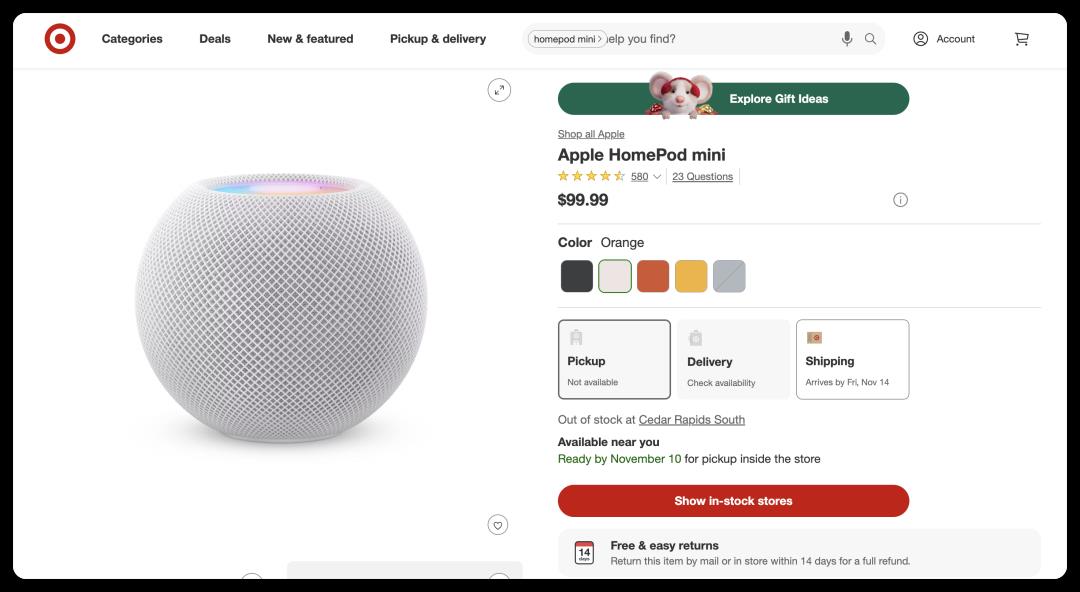Open the shopping cart icon
Viewport: 1080px width, 592px height.
pyautogui.click(x=1021, y=39)
